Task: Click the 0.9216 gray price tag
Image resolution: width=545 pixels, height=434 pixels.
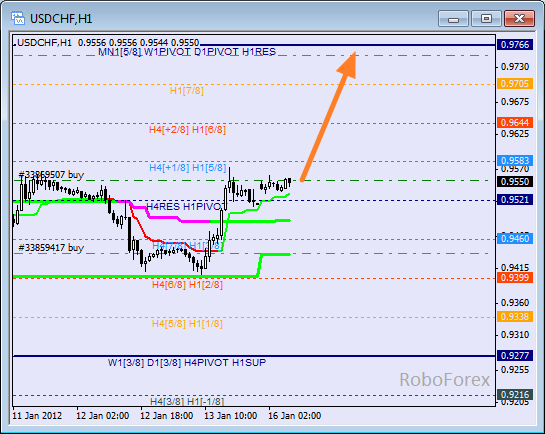Action: click(x=515, y=395)
